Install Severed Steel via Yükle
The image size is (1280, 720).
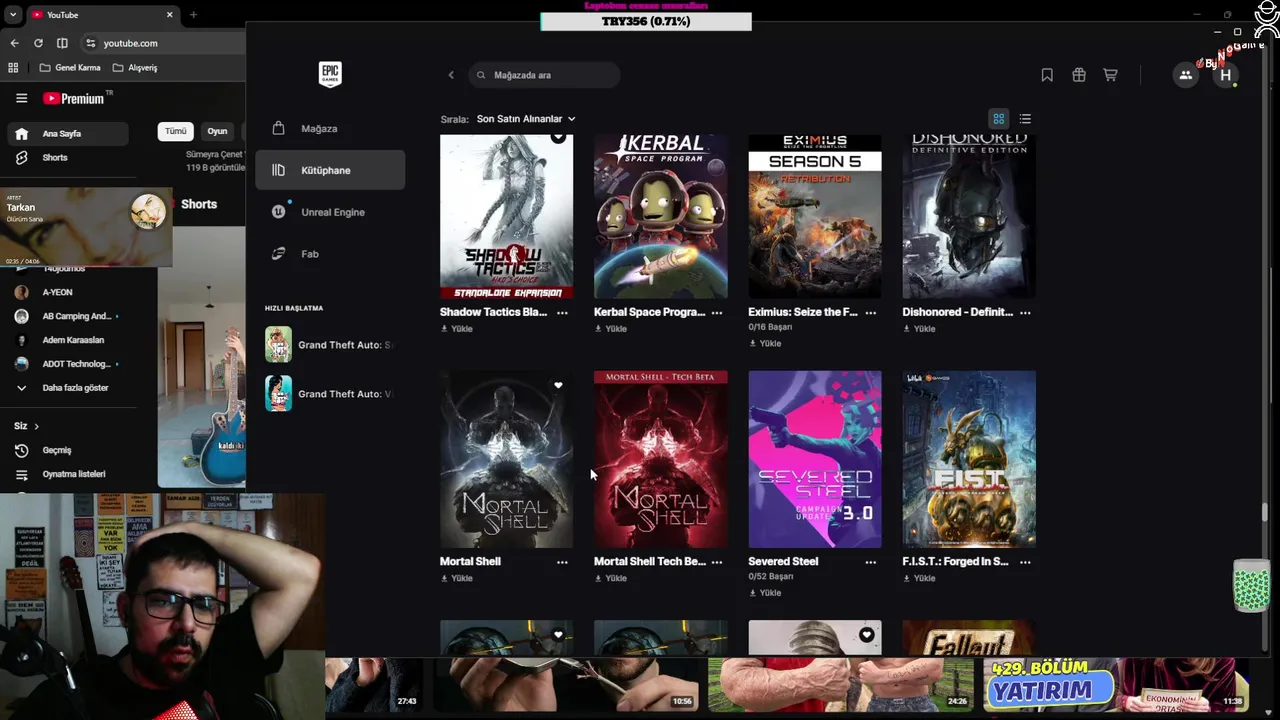[x=764, y=593]
